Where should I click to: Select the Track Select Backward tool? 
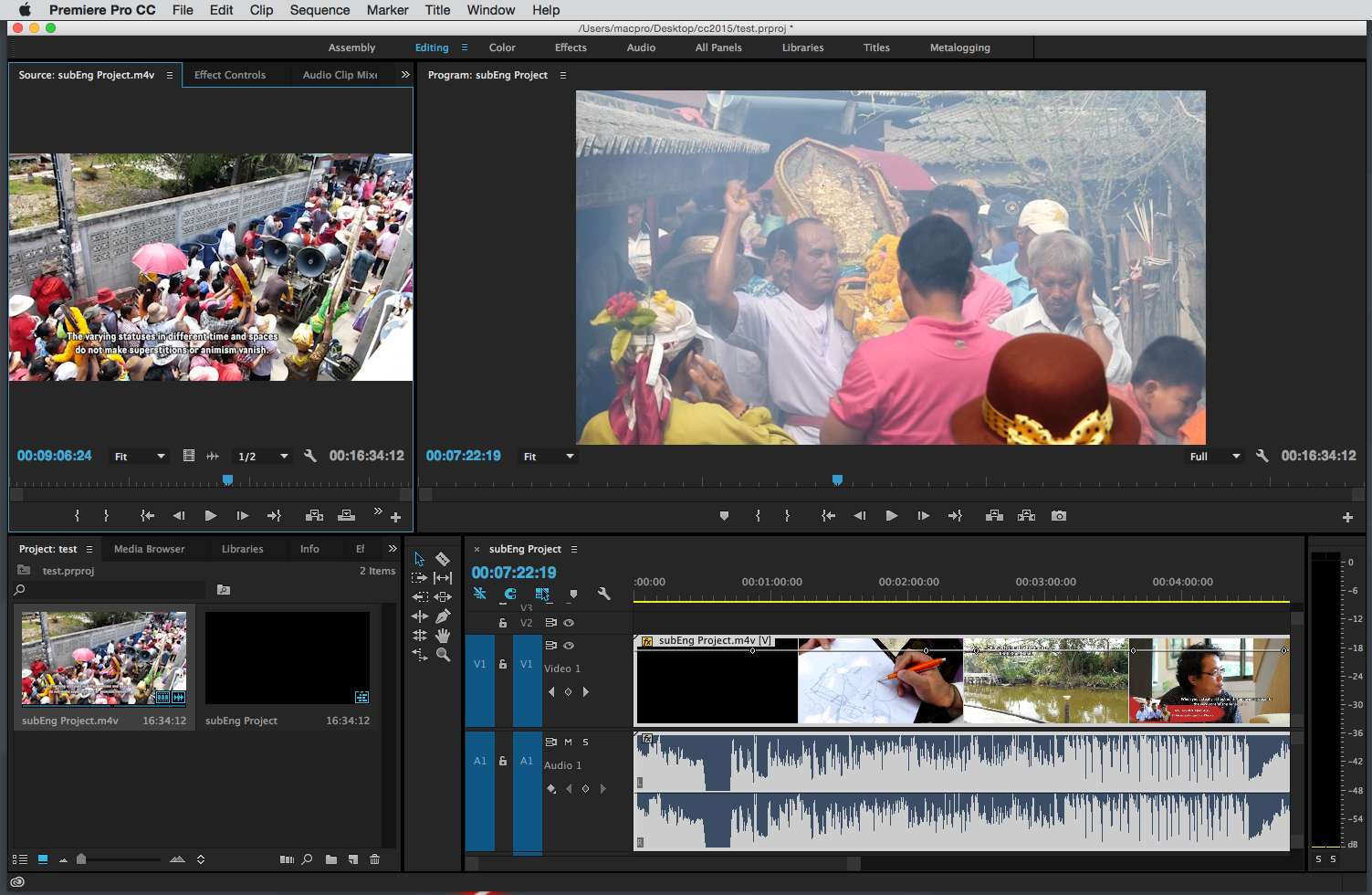tap(419, 597)
